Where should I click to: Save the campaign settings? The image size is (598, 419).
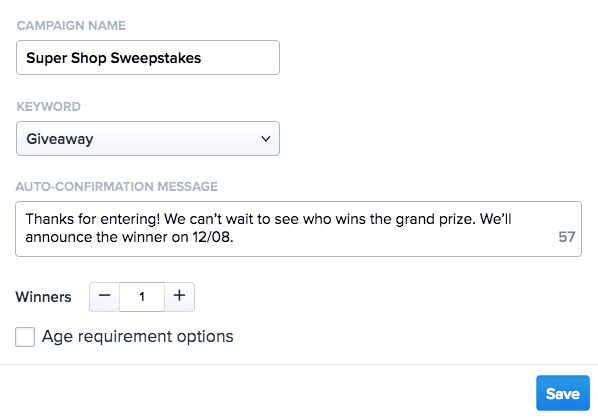click(563, 393)
